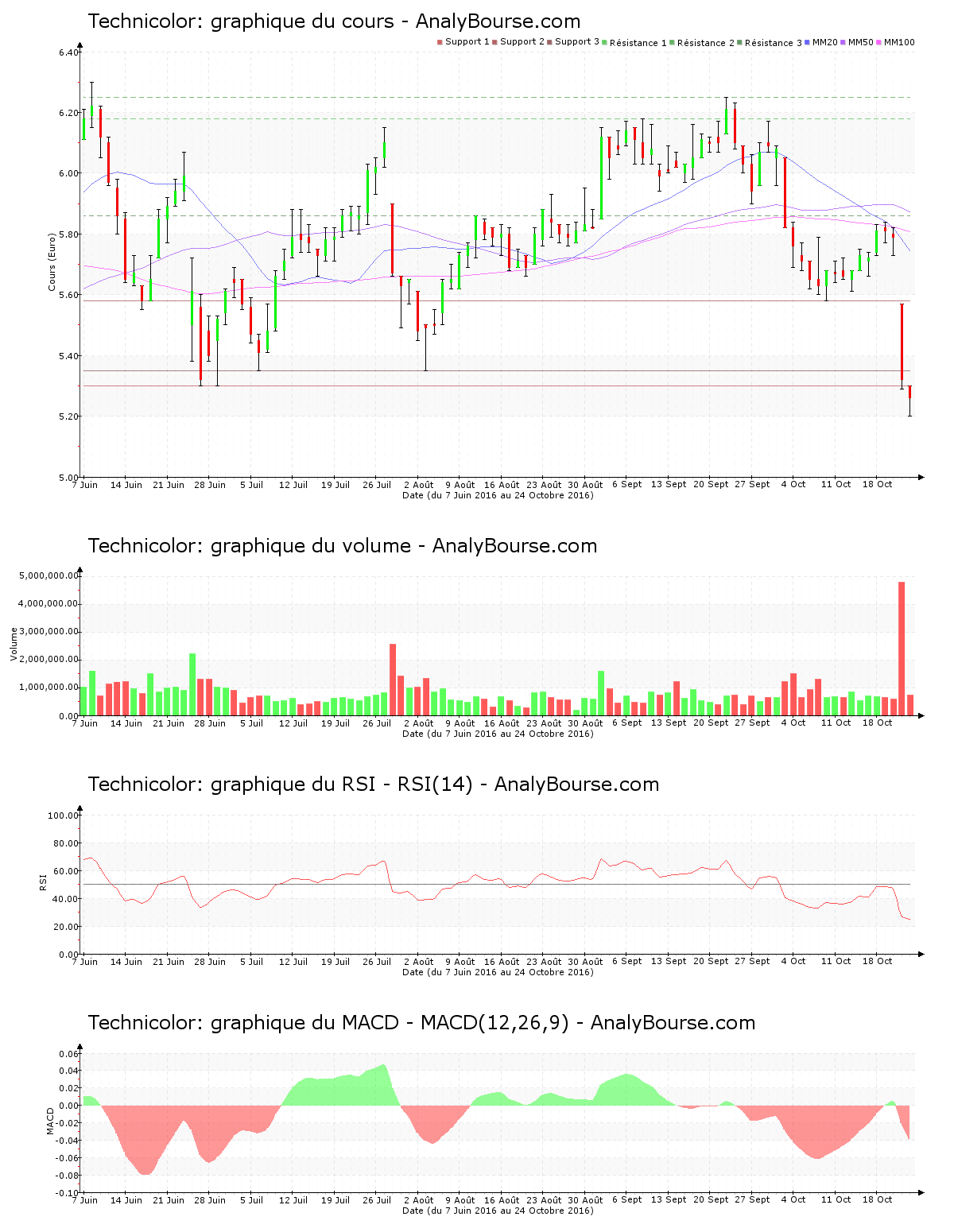954x1232 pixels.
Task: Click the 6.00 price axis value
Action: [x=68, y=174]
